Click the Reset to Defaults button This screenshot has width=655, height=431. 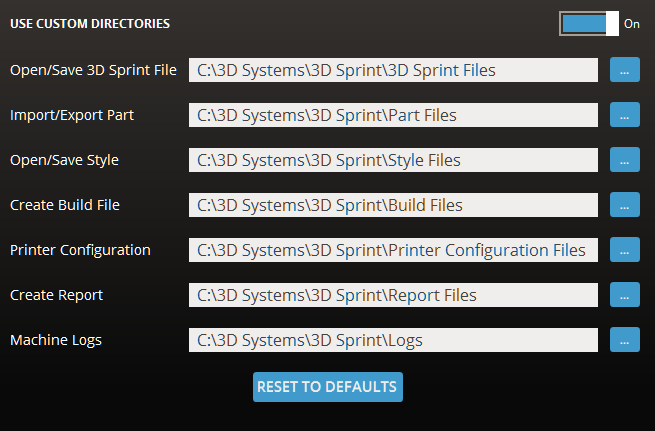328,387
